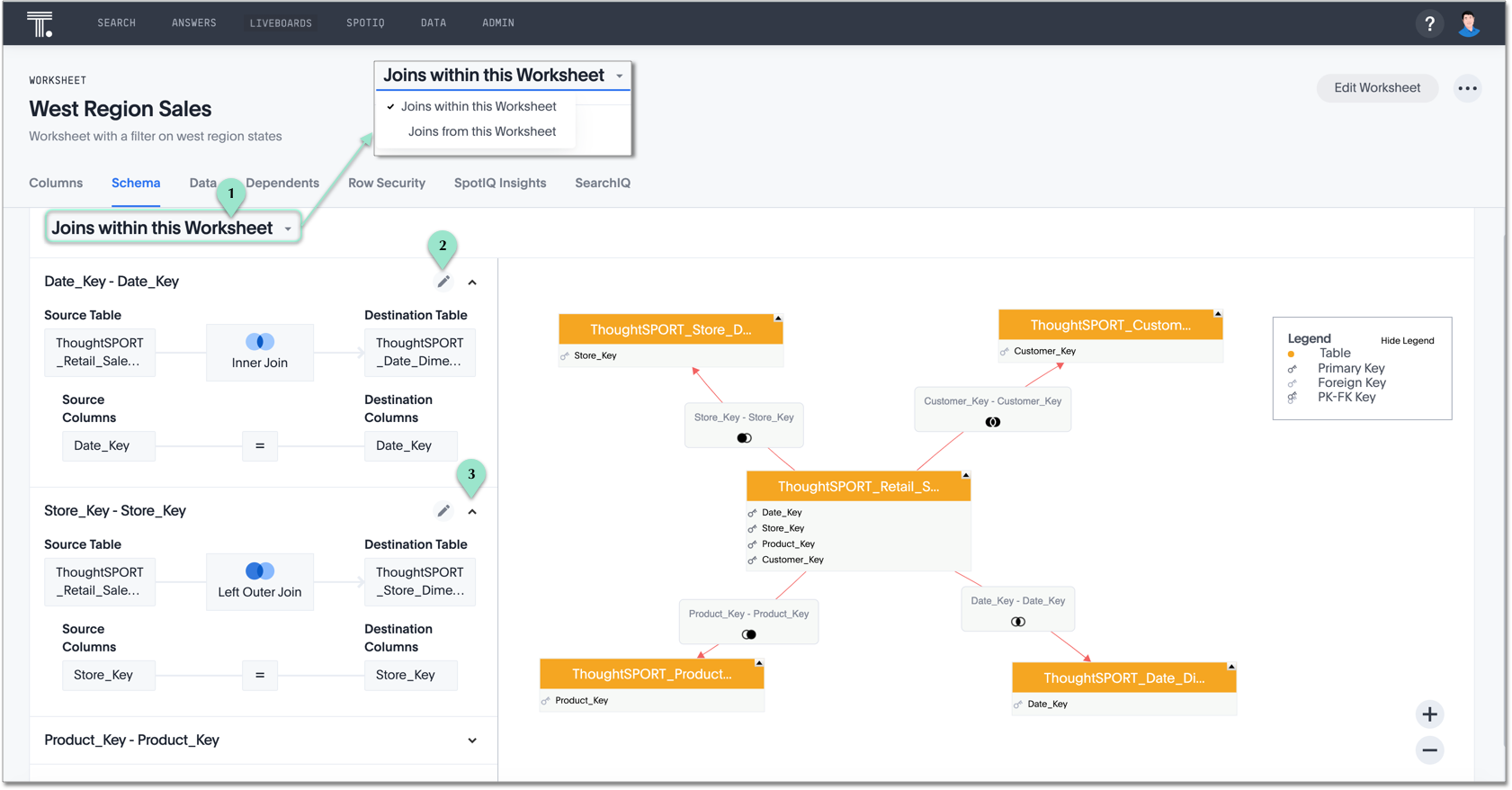Click the Product_Key join icon in diagram
The width and height of the screenshot is (1512, 790).
point(748,634)
